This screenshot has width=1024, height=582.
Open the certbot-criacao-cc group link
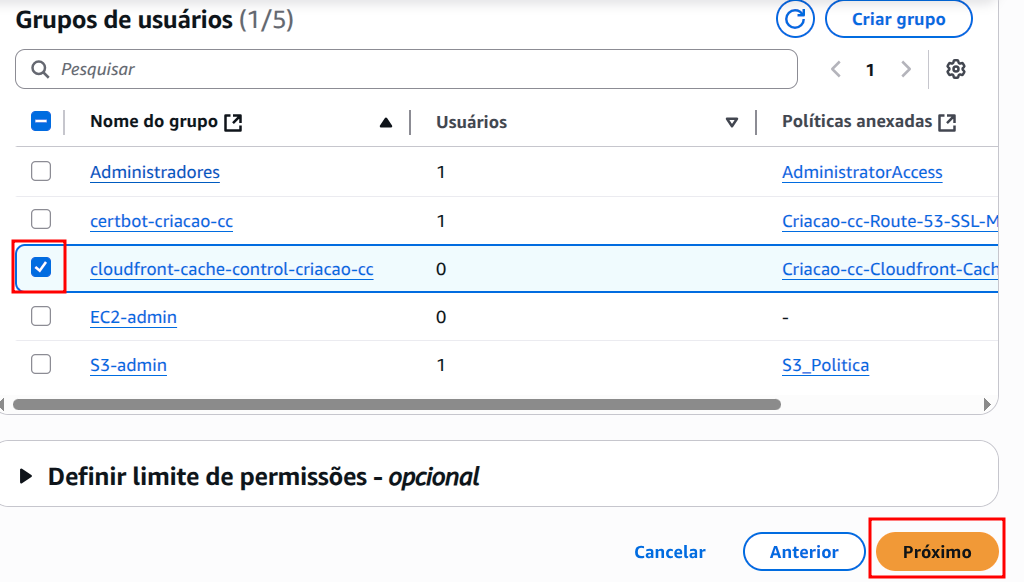[x=161, y=221]
